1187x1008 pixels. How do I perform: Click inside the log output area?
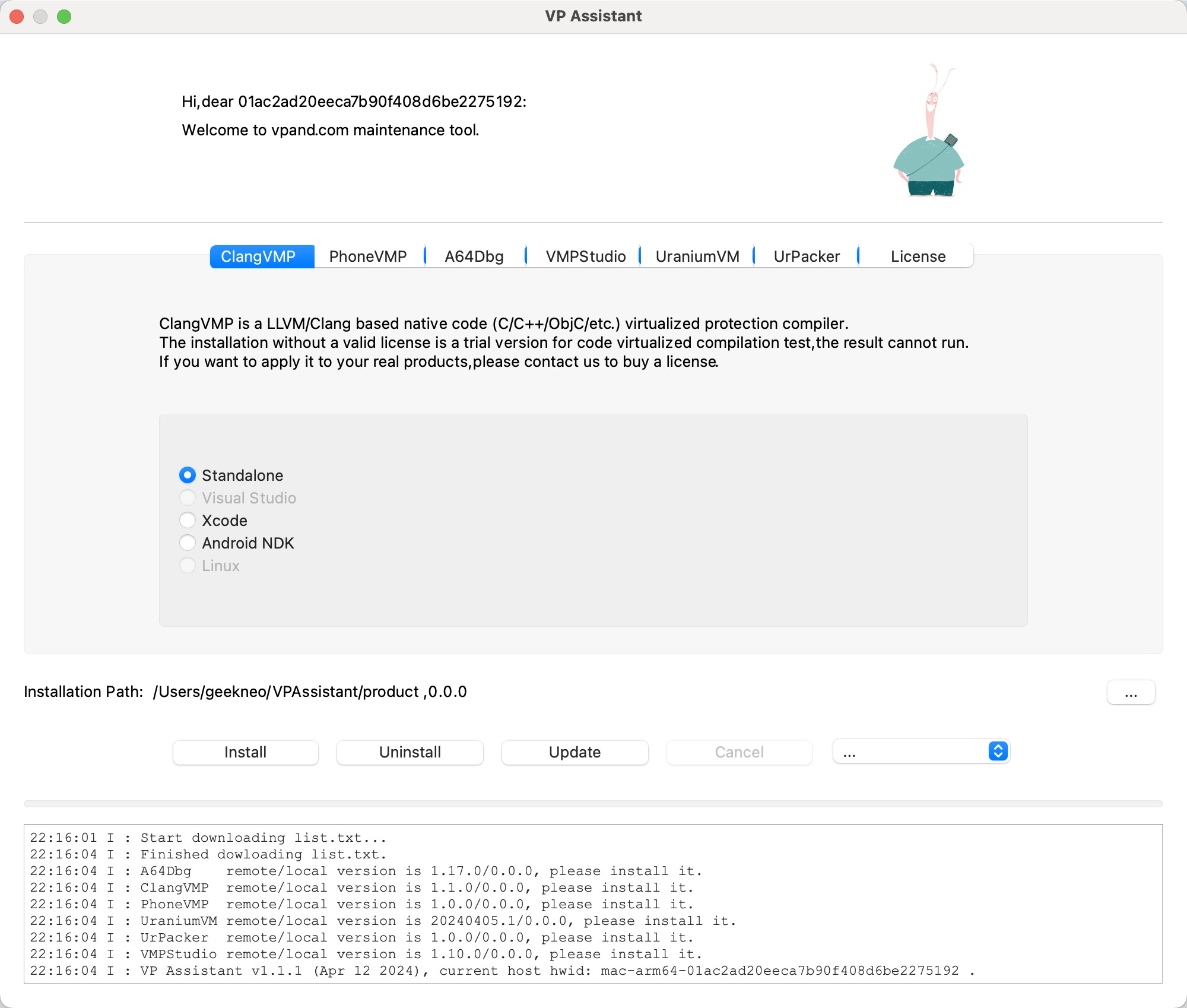592,904
